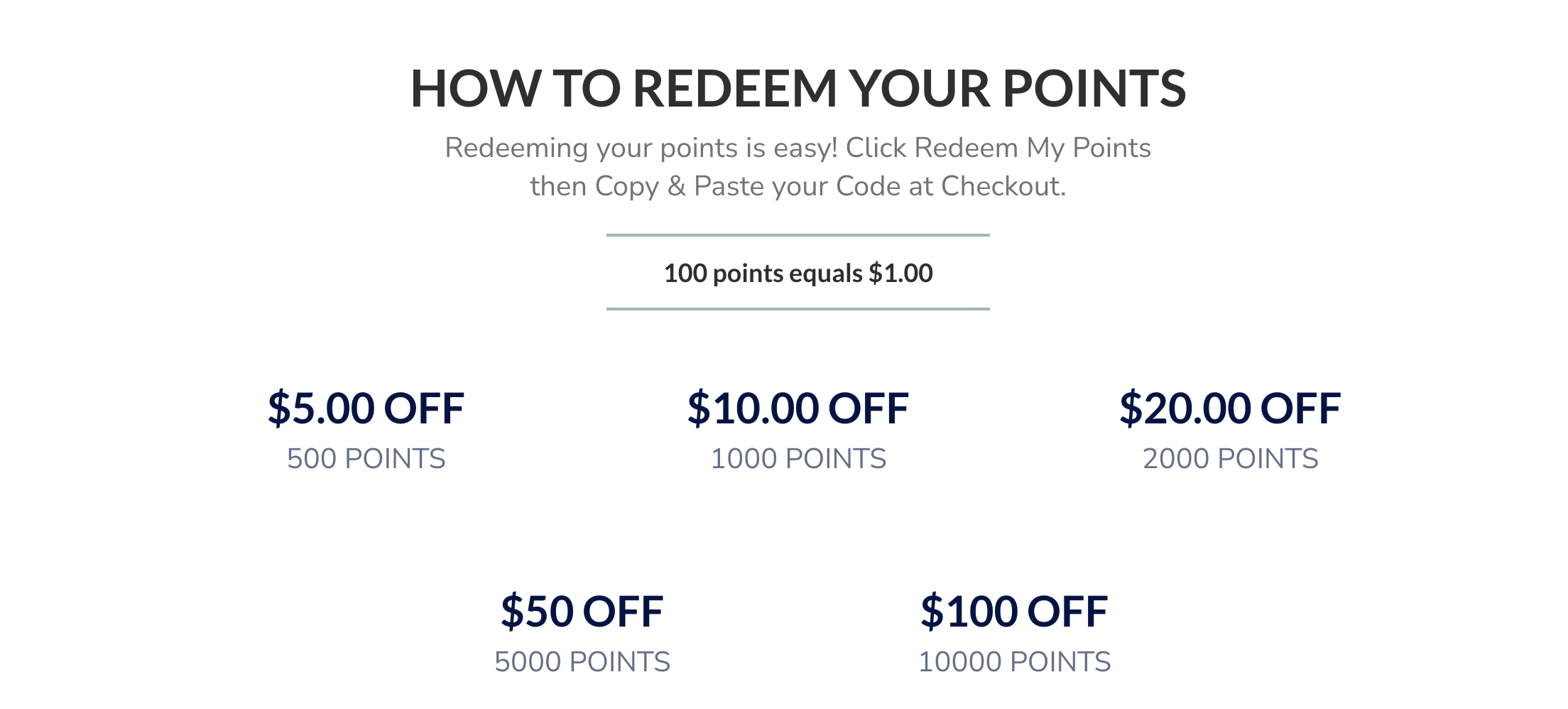Click the 500 POINTS label
Viewport: 1568px width, 709px height.
point(366,459)
